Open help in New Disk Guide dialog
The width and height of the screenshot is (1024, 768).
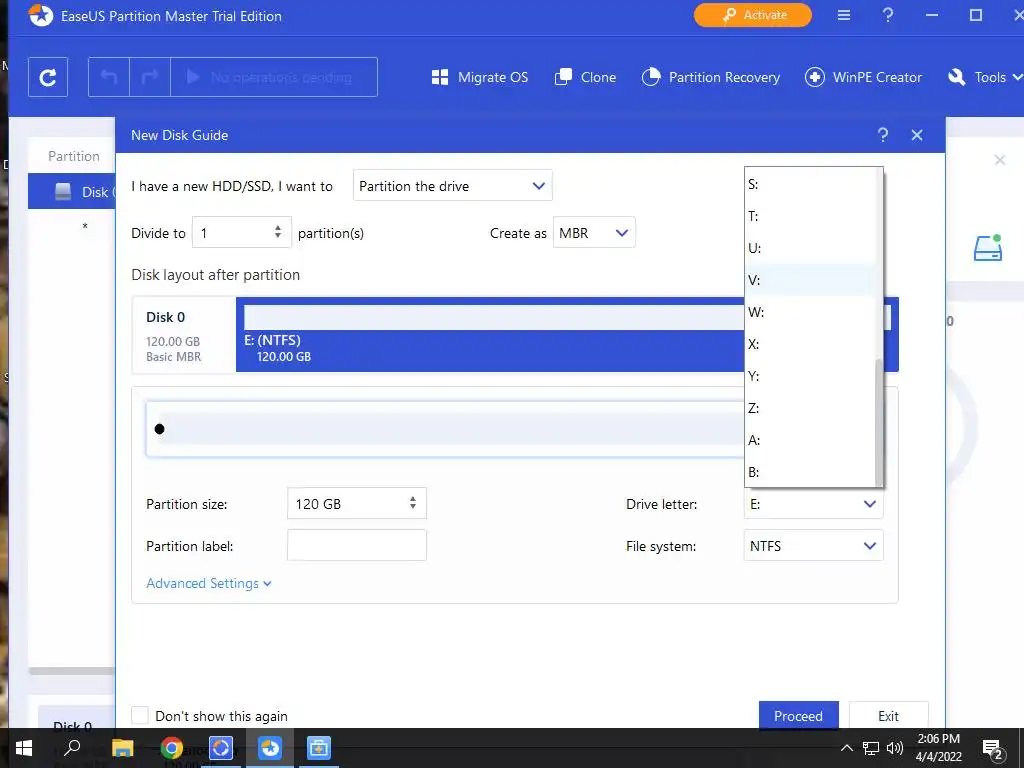point(883,135)
